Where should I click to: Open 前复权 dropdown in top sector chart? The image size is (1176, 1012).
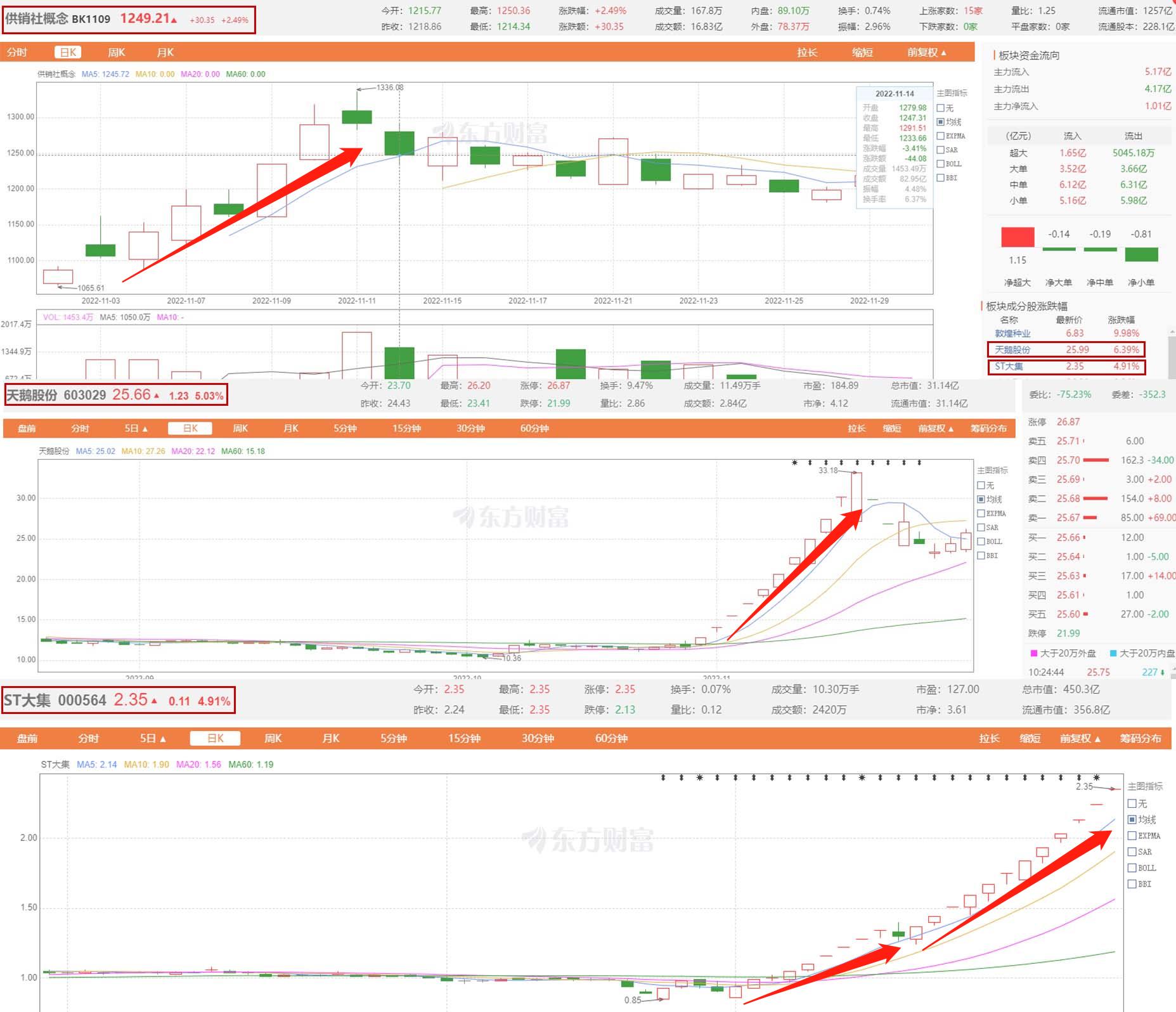(x=926, y=53)
